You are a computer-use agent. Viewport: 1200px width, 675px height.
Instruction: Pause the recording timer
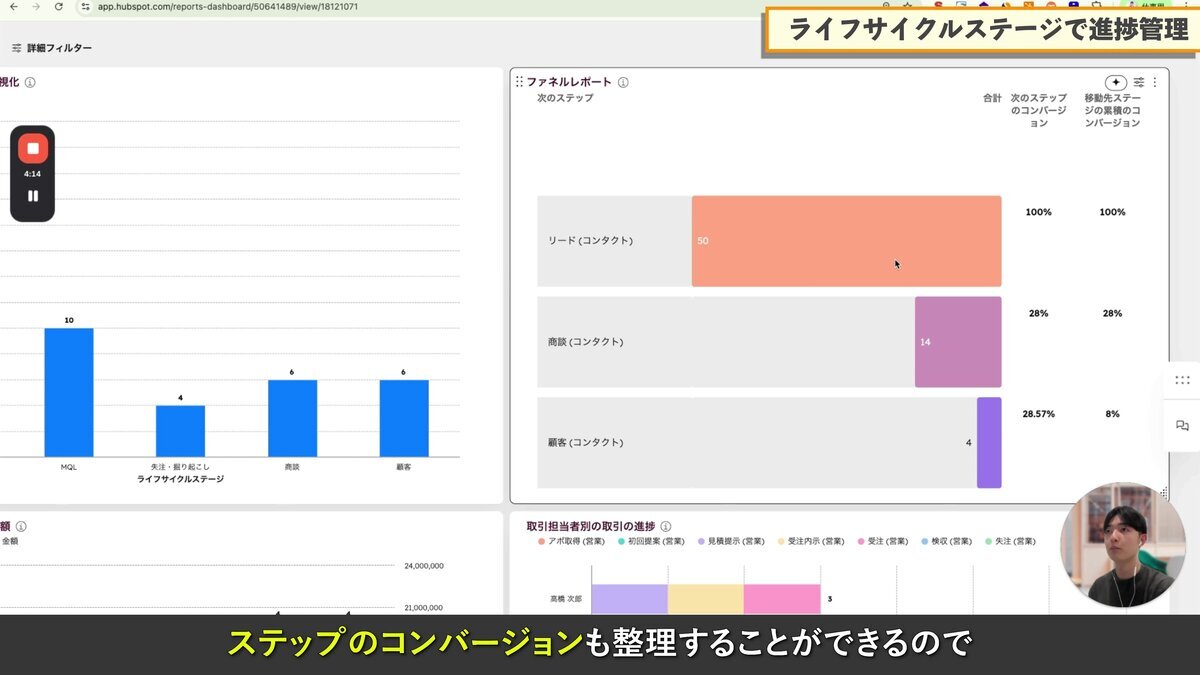click(x=33, y=196)
